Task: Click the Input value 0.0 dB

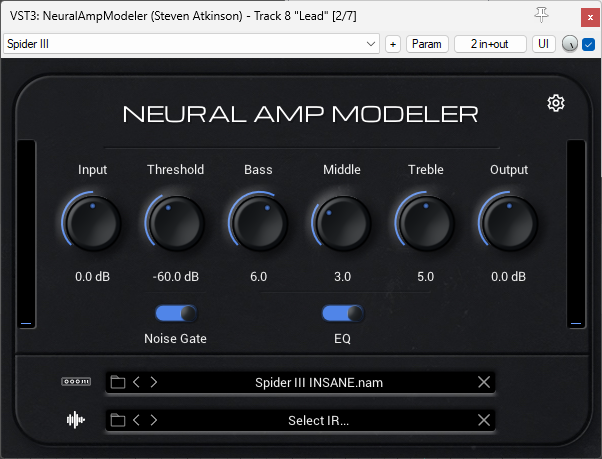Action: tap(92, 277)
